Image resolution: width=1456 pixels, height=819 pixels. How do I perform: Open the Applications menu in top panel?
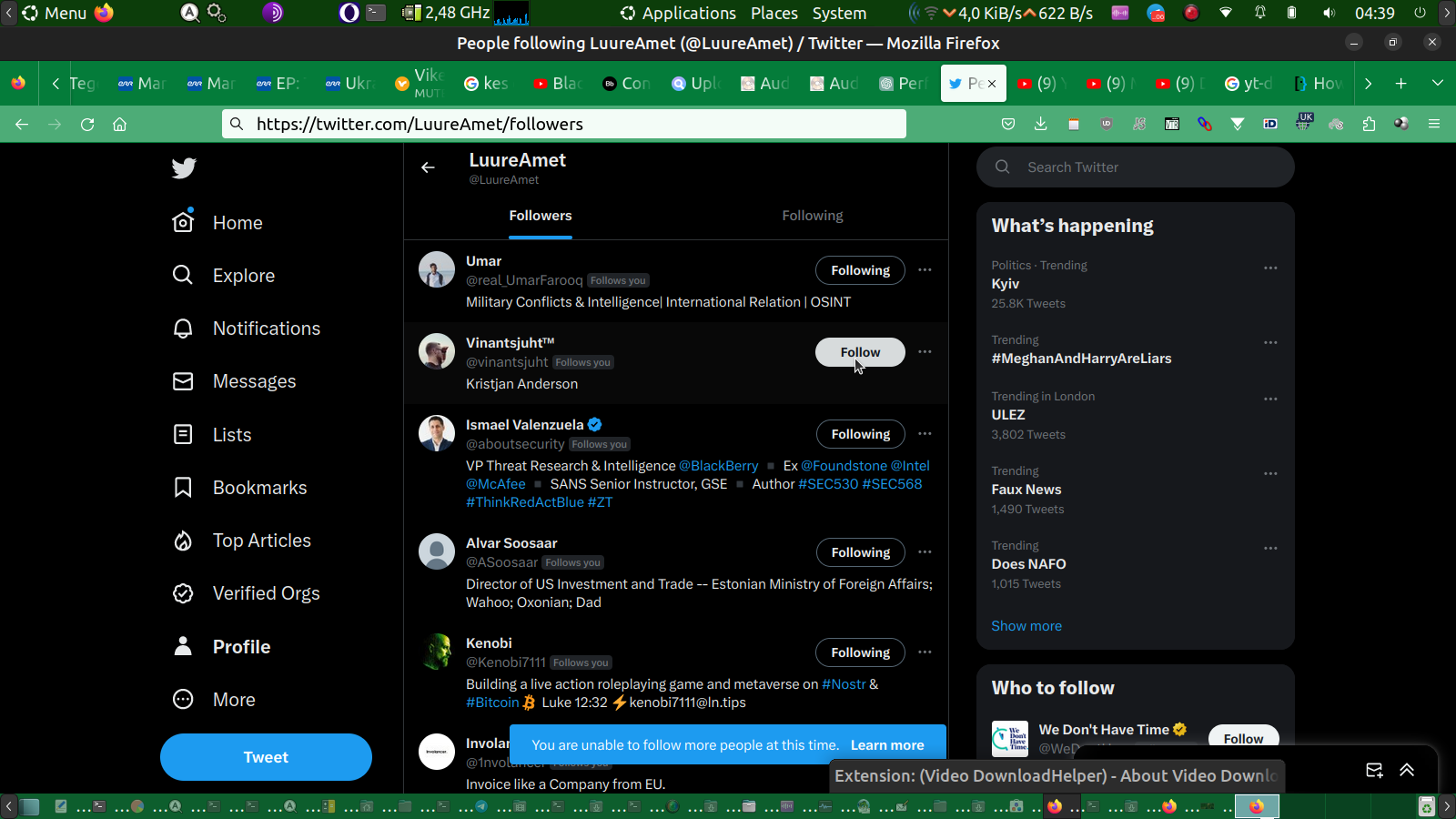[689, 14]
